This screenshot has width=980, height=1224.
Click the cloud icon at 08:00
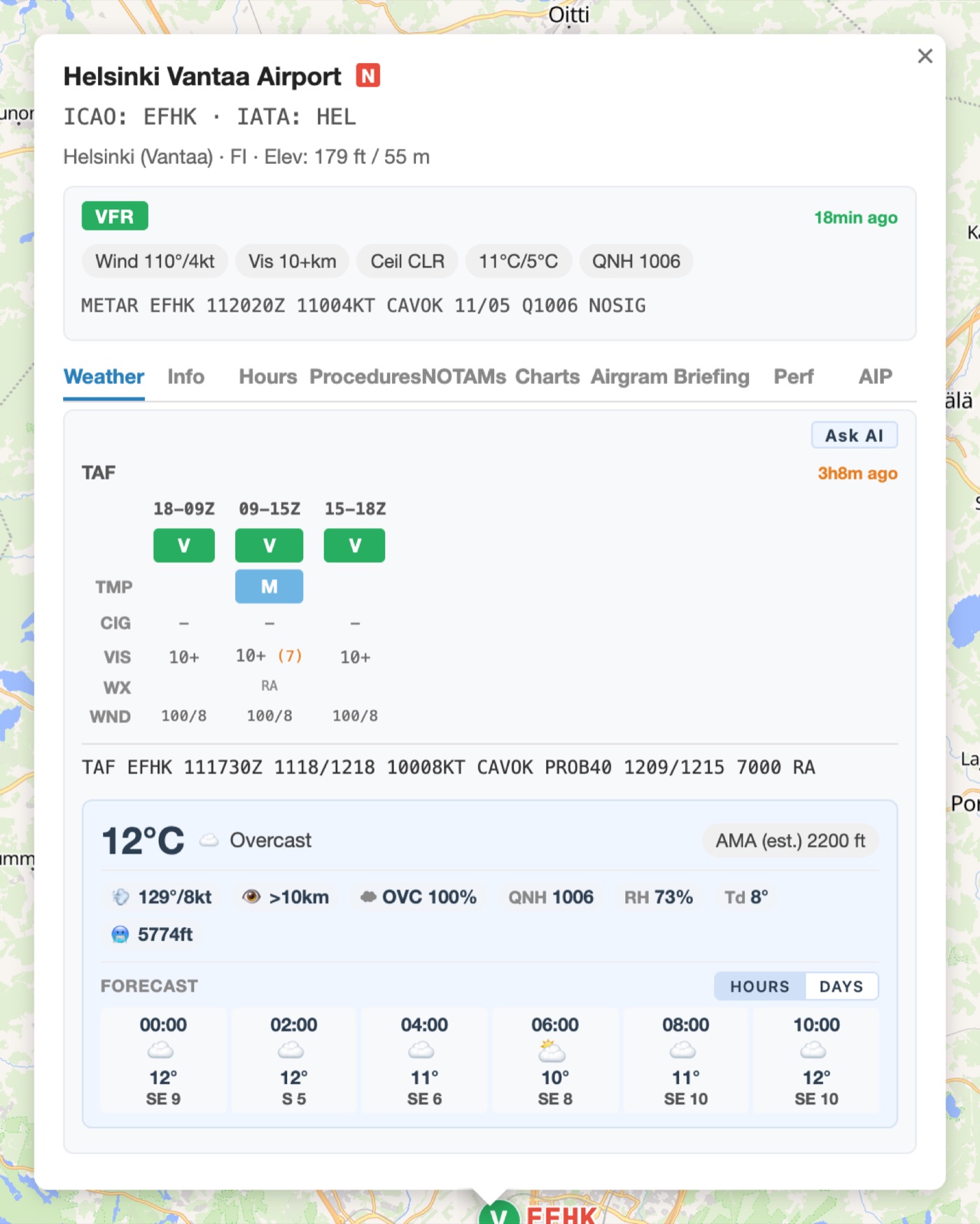(683, 1050)
